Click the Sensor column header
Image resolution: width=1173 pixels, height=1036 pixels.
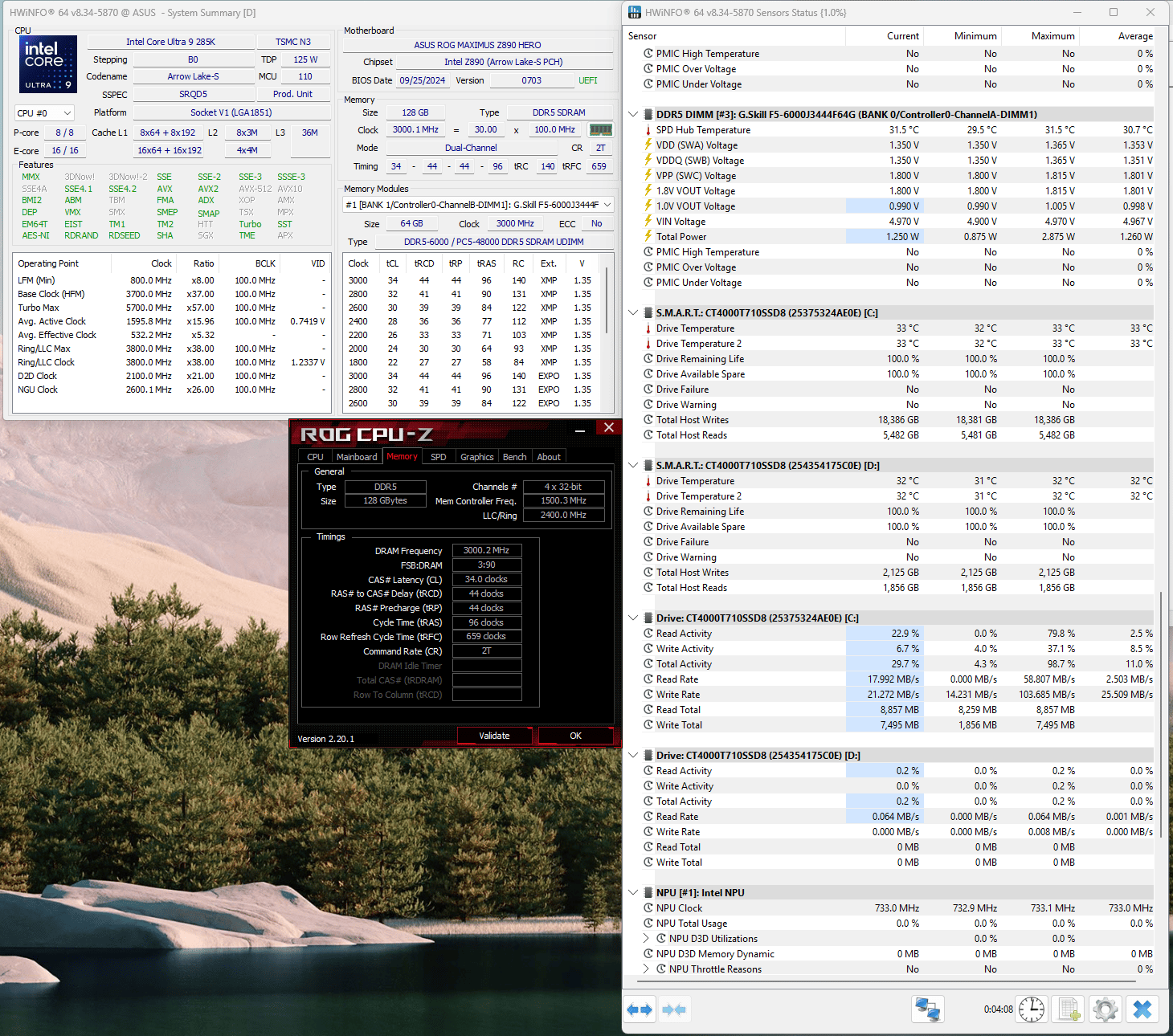(x=734, y=36)
